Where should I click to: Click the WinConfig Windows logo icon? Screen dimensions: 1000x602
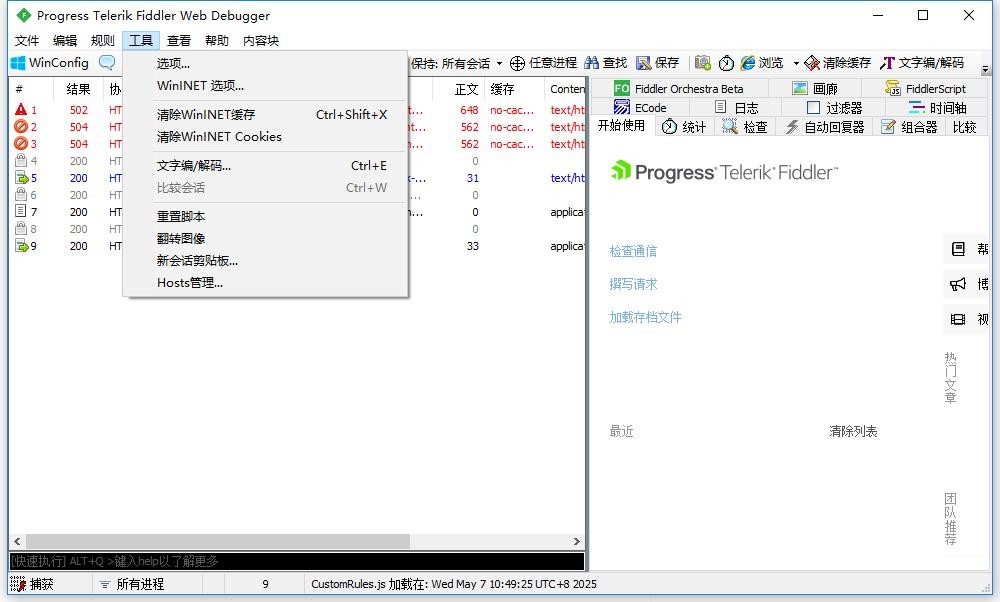tap(18, 62)
